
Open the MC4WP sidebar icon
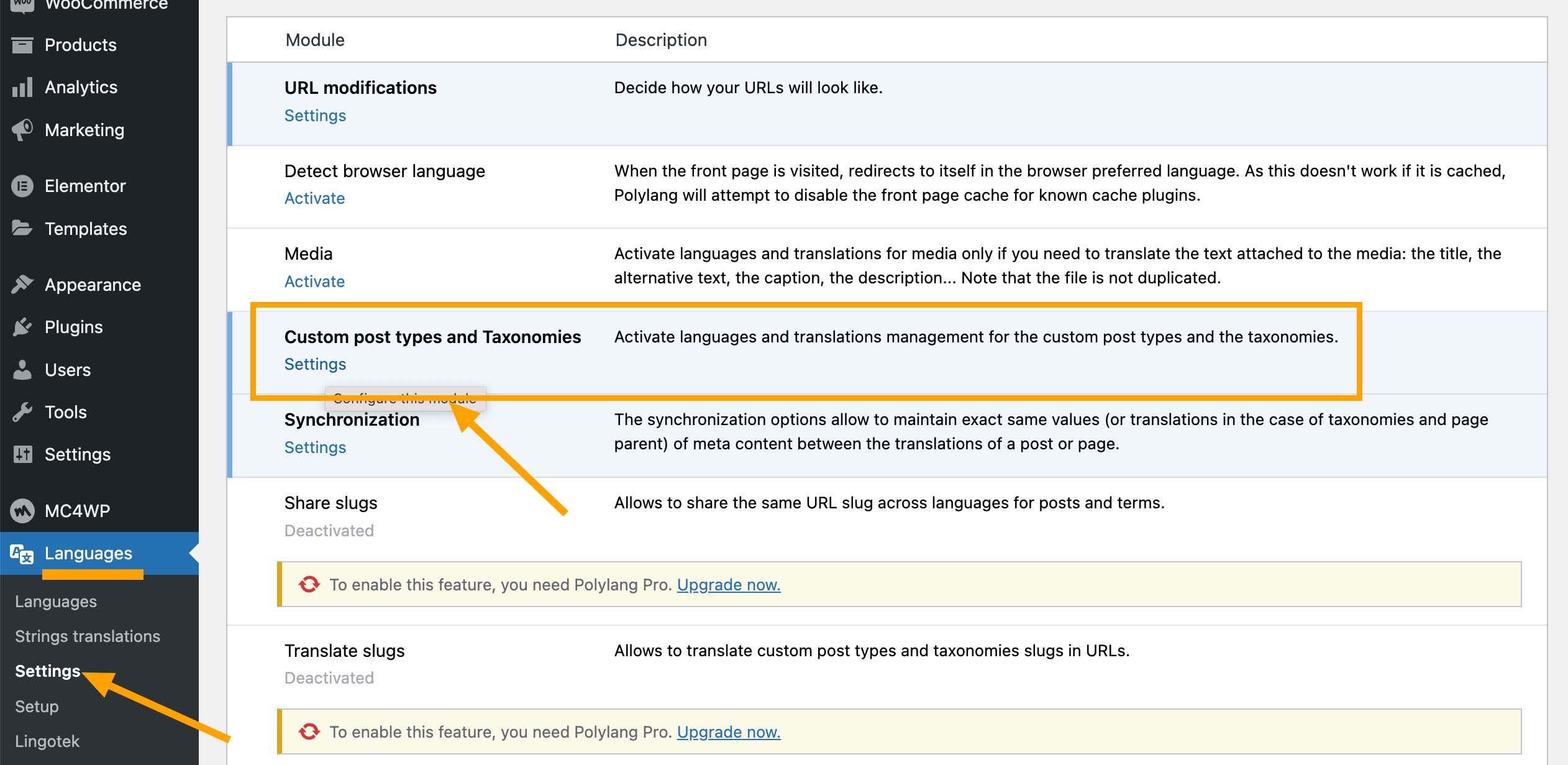pyautogui.click(x=22, y=510)
